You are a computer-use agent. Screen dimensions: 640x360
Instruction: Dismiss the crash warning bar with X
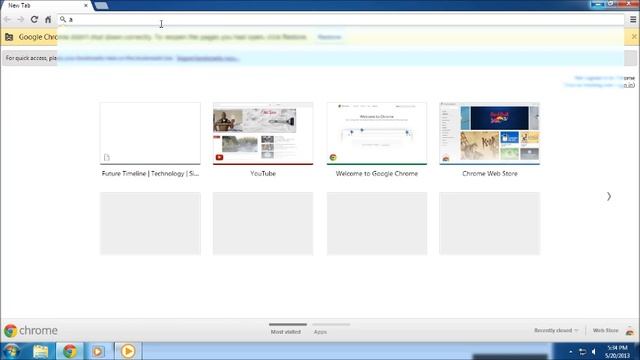[634, 37]
